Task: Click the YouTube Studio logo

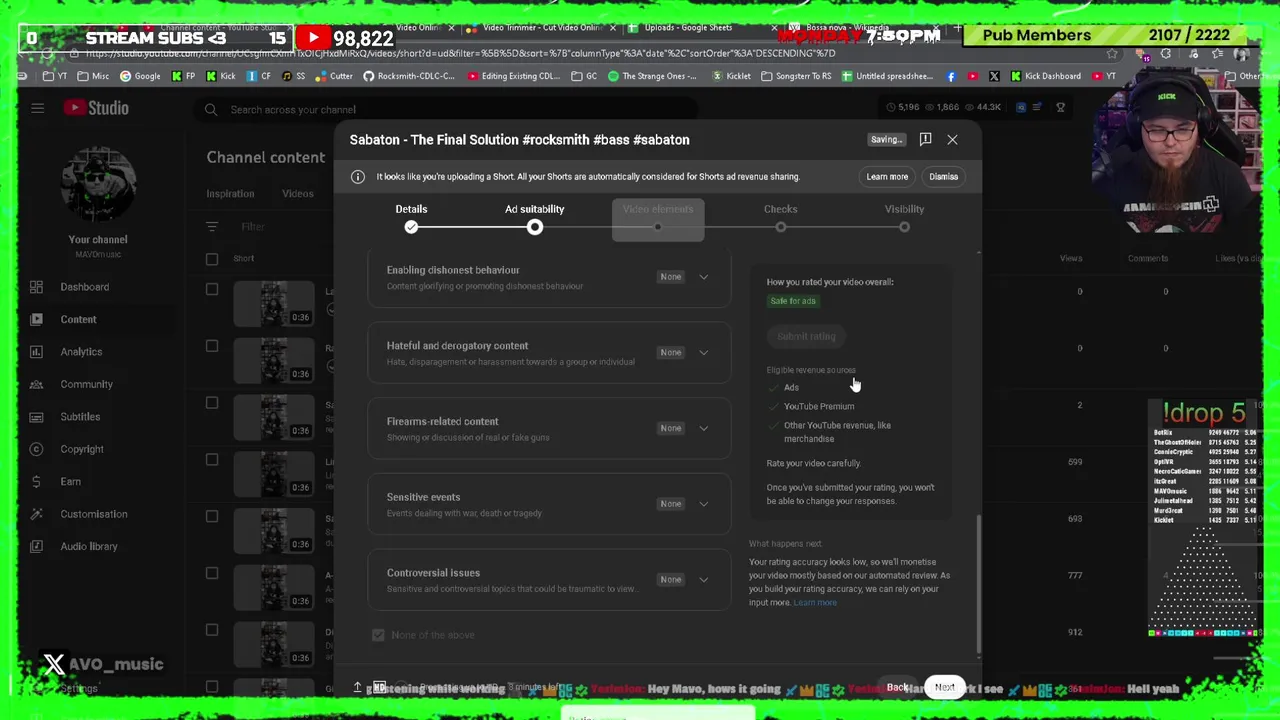Action: click(x=95, y=108)
